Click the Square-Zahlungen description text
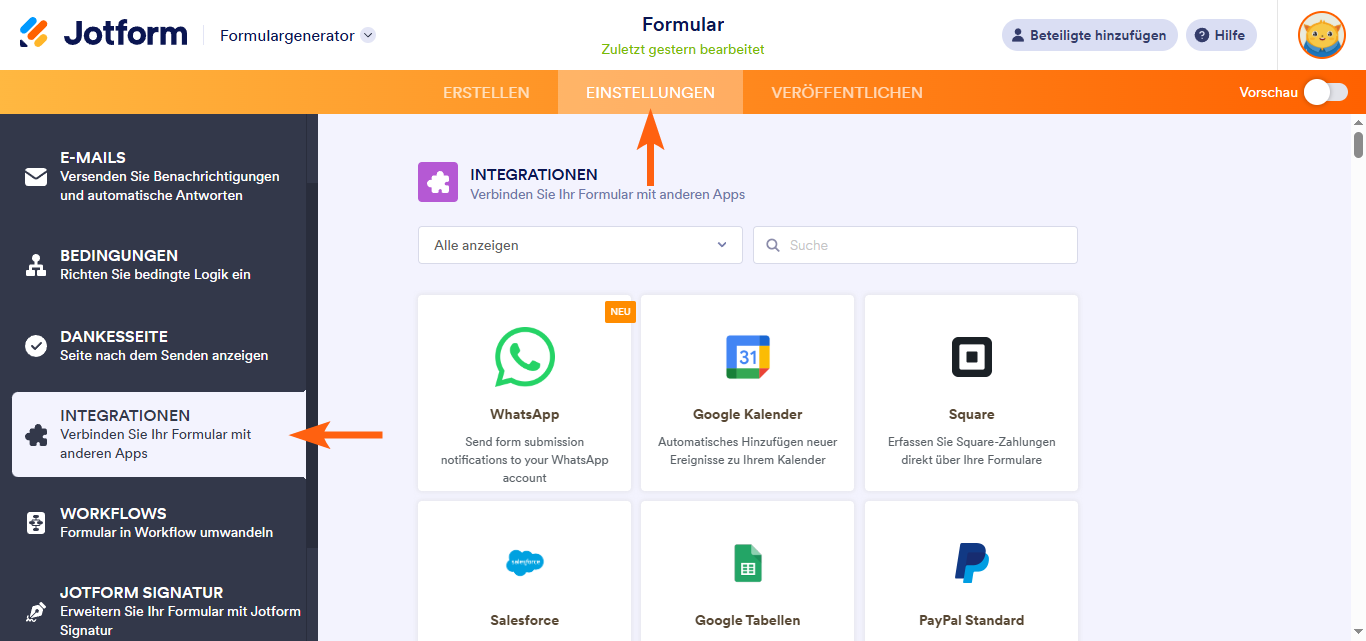Image resolution: width=1366 pixels, height=641 pixels. click(x=971, y=451)
